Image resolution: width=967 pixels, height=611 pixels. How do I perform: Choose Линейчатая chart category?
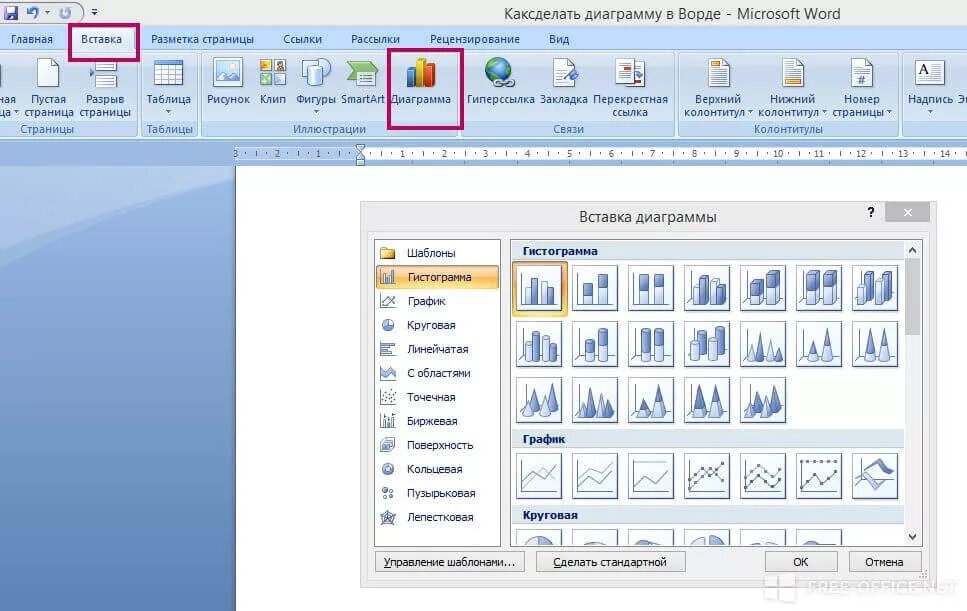[x=437, y=349]
